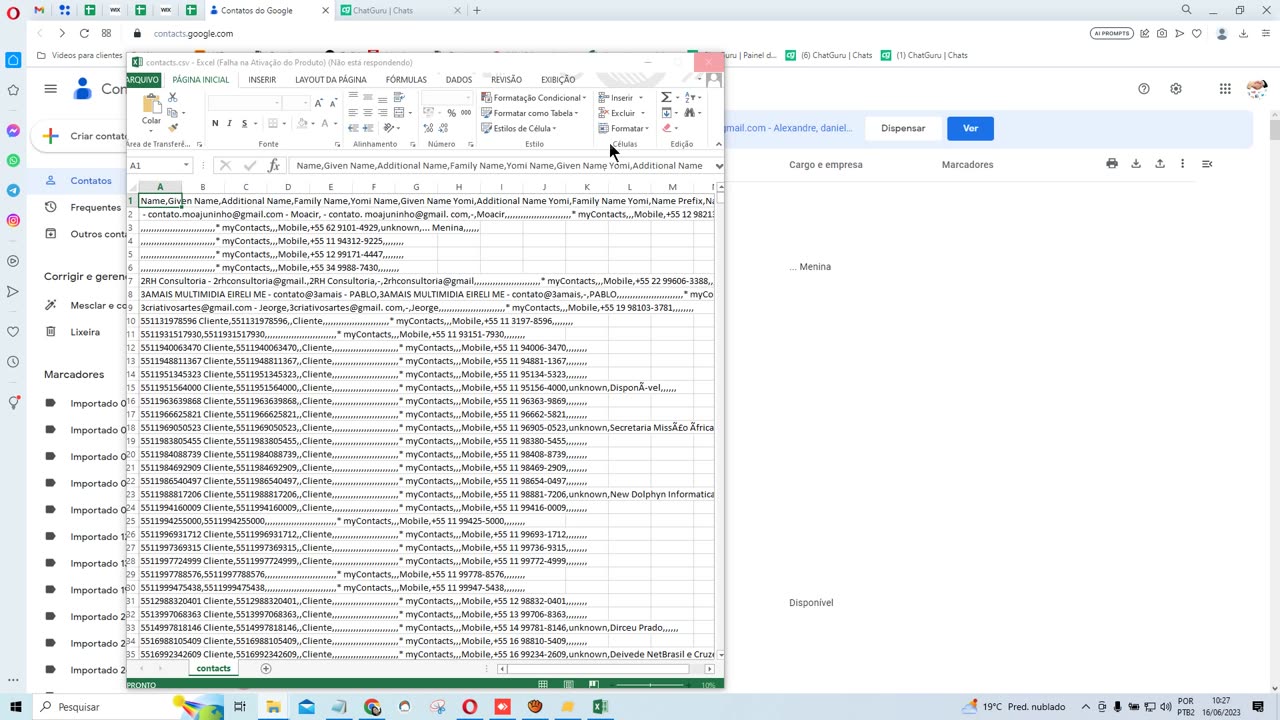Click the AI PROMPTS button in Opera
This screenshot has height=720, width=1280.
point(1111,33)
